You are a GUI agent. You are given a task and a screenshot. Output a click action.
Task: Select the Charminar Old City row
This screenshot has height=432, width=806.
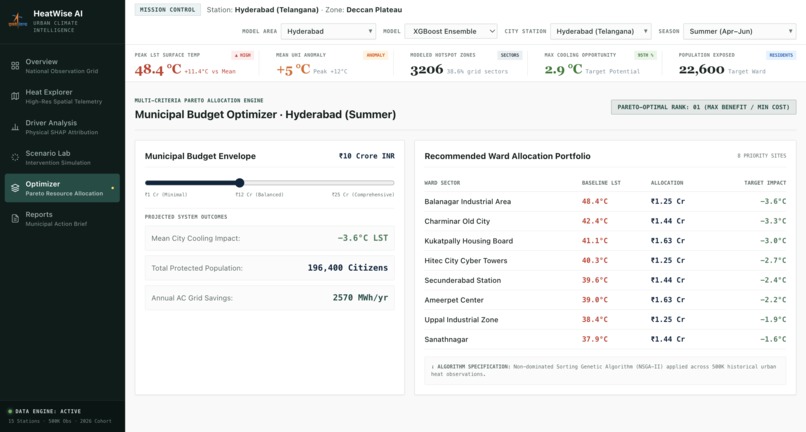(605, 221)
